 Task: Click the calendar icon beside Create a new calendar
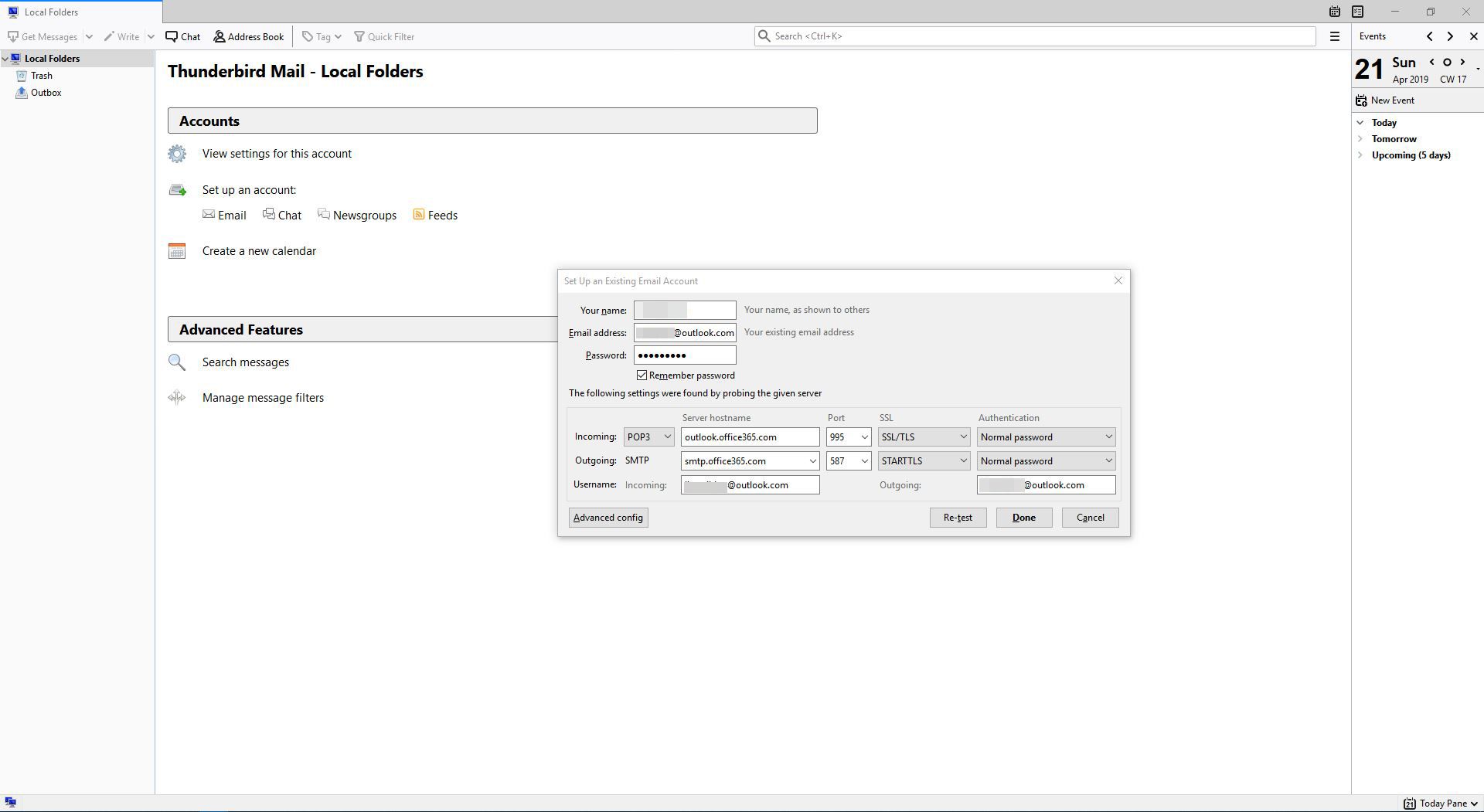[177, 251]
